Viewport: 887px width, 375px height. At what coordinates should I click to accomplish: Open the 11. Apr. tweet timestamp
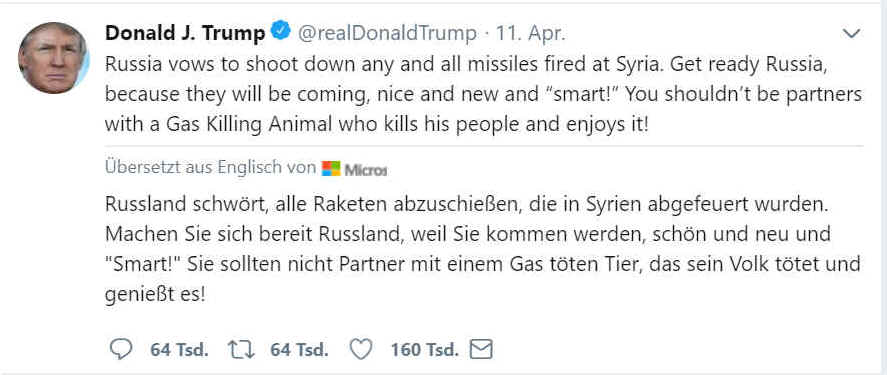(x=531, y=34)
